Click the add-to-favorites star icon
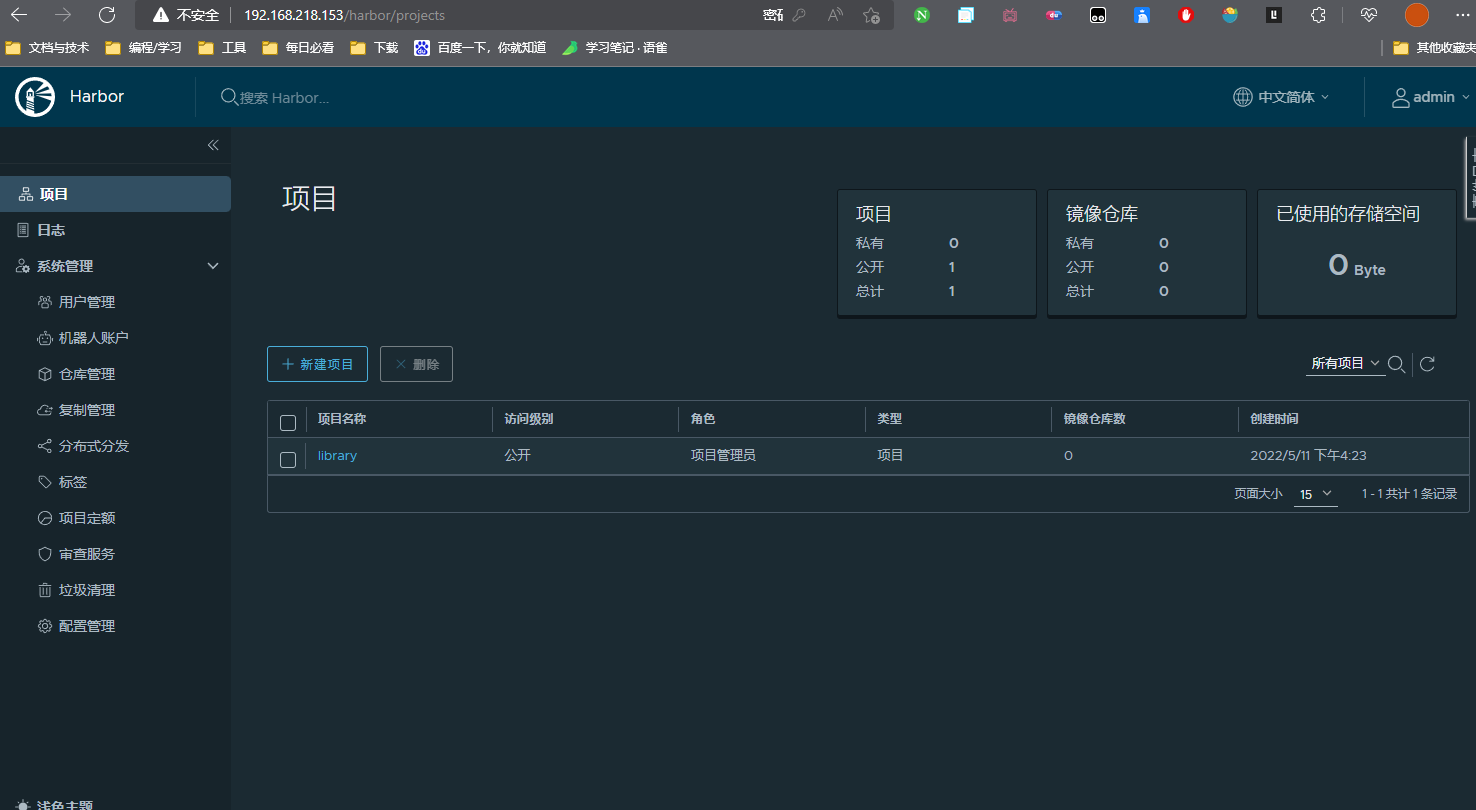Viewport: 1476px width, 810px height. click(871, 15)
